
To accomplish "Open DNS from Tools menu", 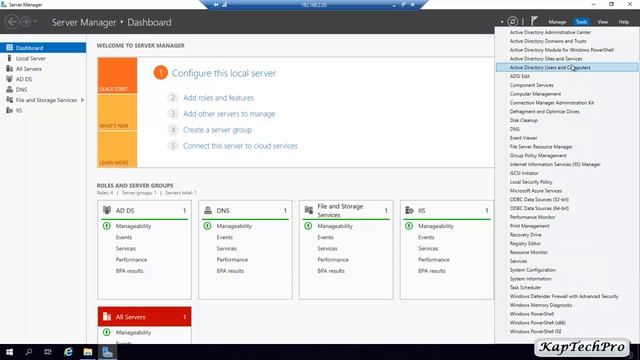I will click(514, 129).
